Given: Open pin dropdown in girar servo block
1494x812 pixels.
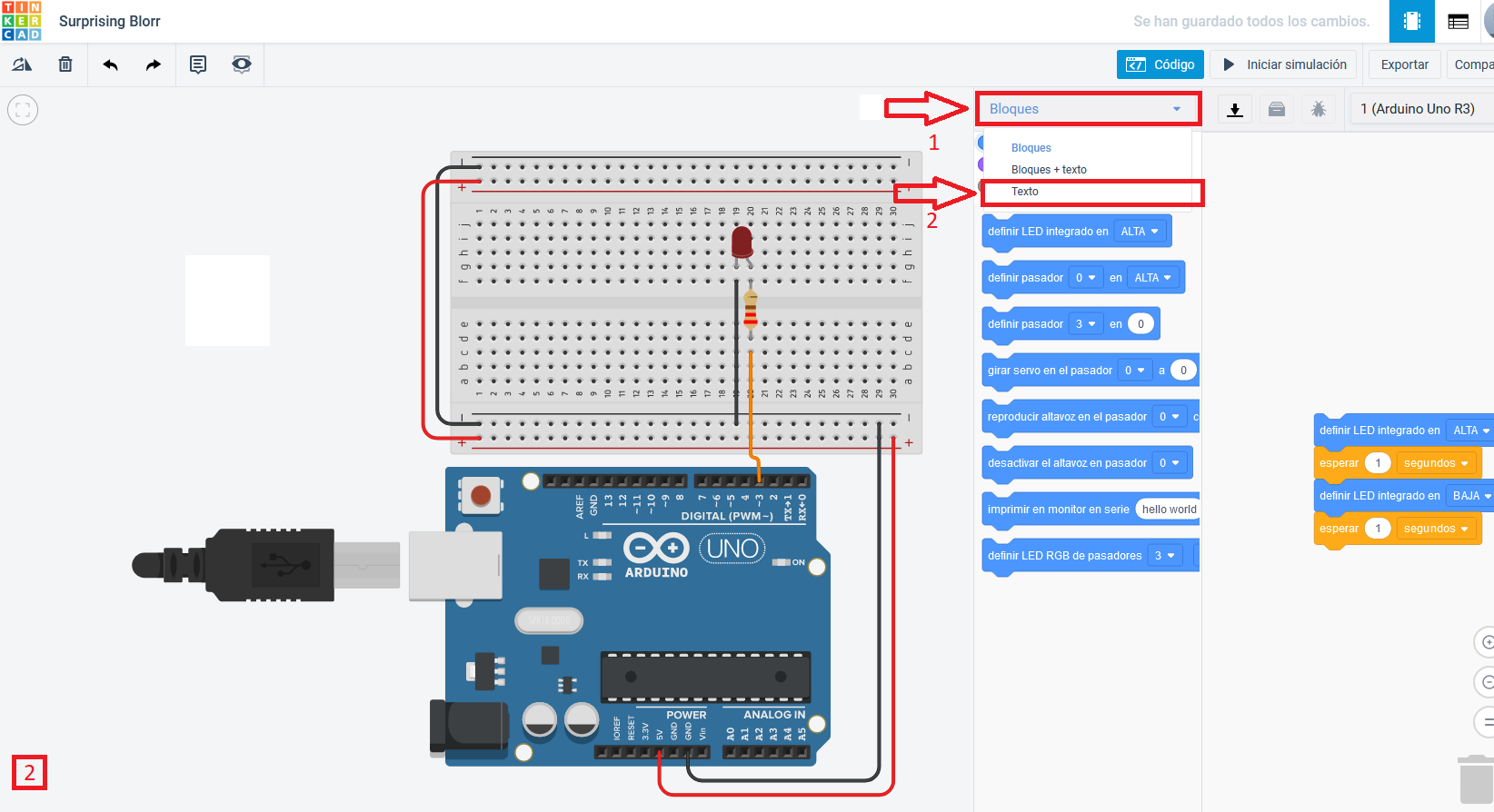Looking at the screenshot, I should click(1135, 371).
